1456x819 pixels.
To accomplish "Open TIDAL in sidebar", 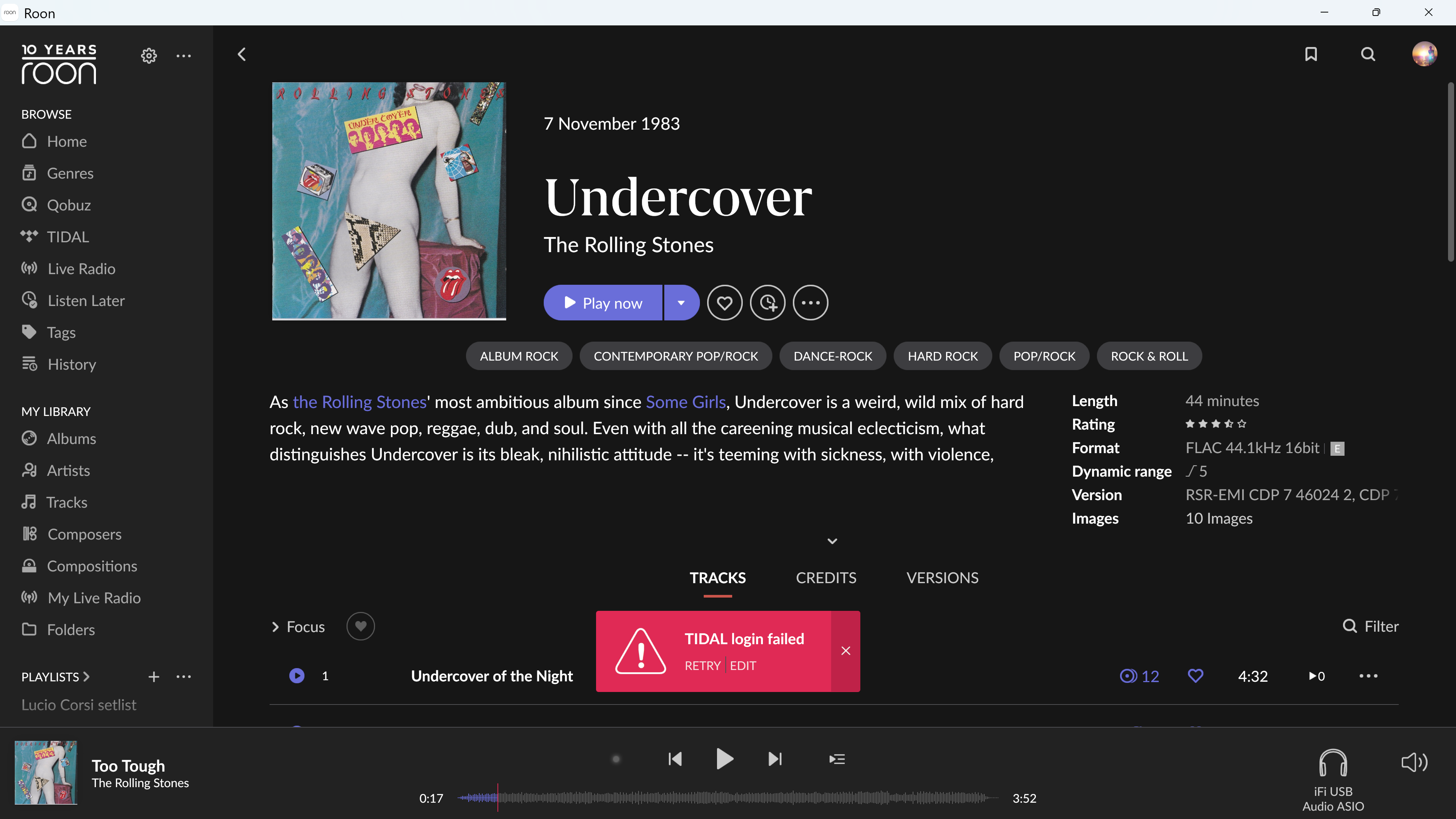I will point(55,237).
